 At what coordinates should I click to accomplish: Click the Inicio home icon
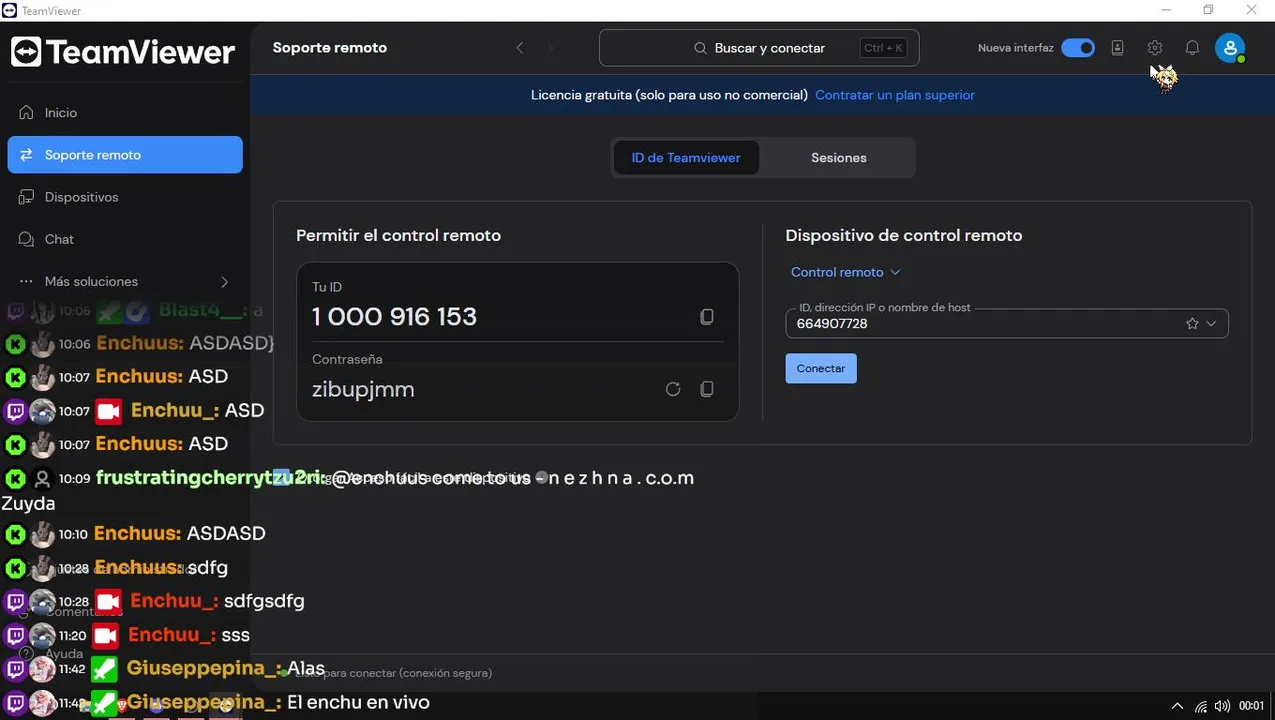click(x=27, y=113)
